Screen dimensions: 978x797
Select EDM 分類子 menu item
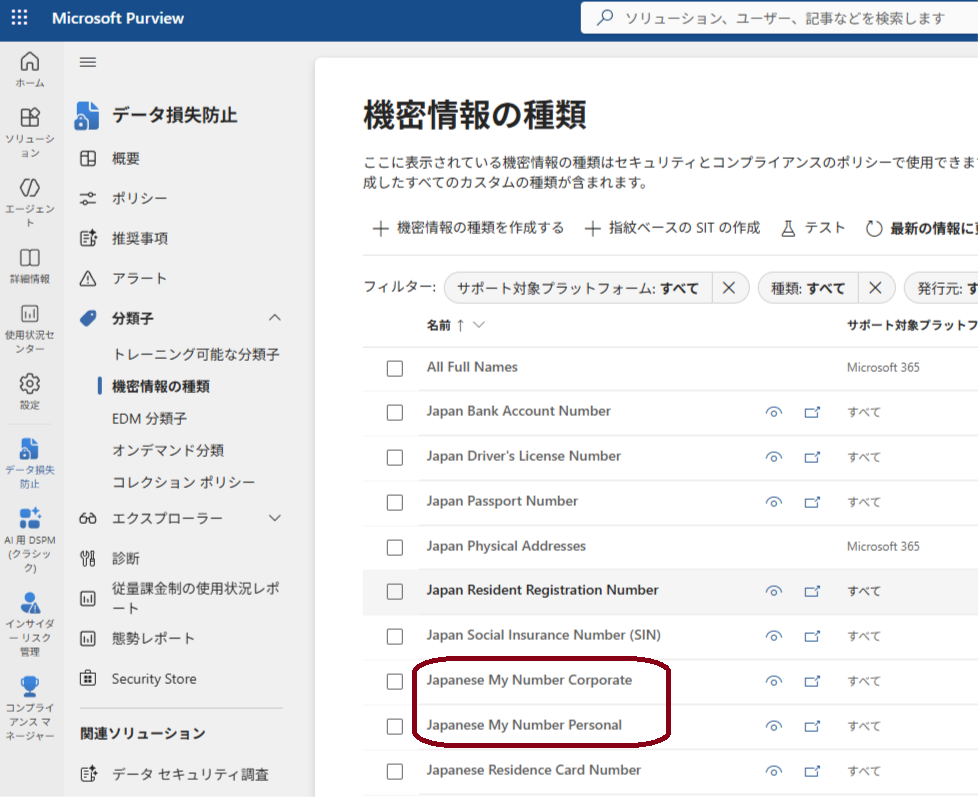[x=149, y=418]
